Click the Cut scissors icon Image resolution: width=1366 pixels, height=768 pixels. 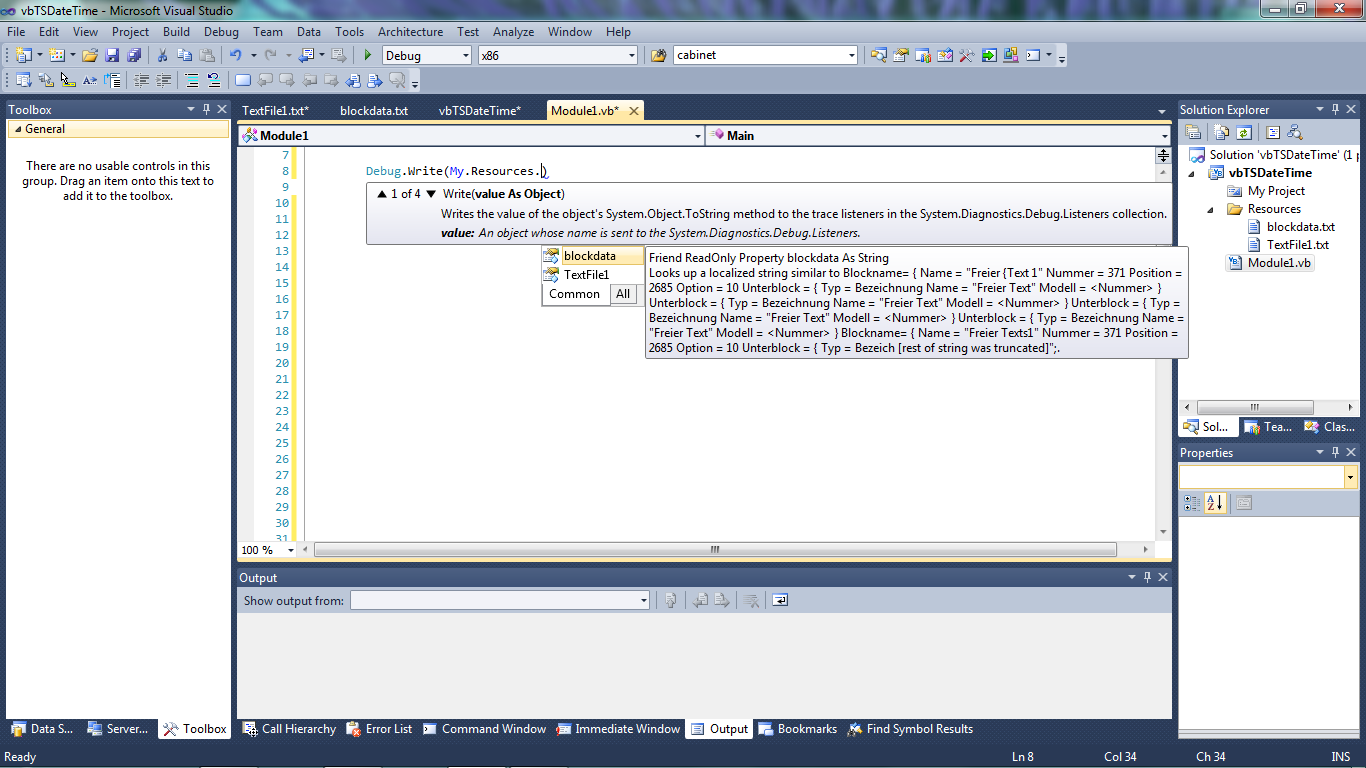point(164,56)
